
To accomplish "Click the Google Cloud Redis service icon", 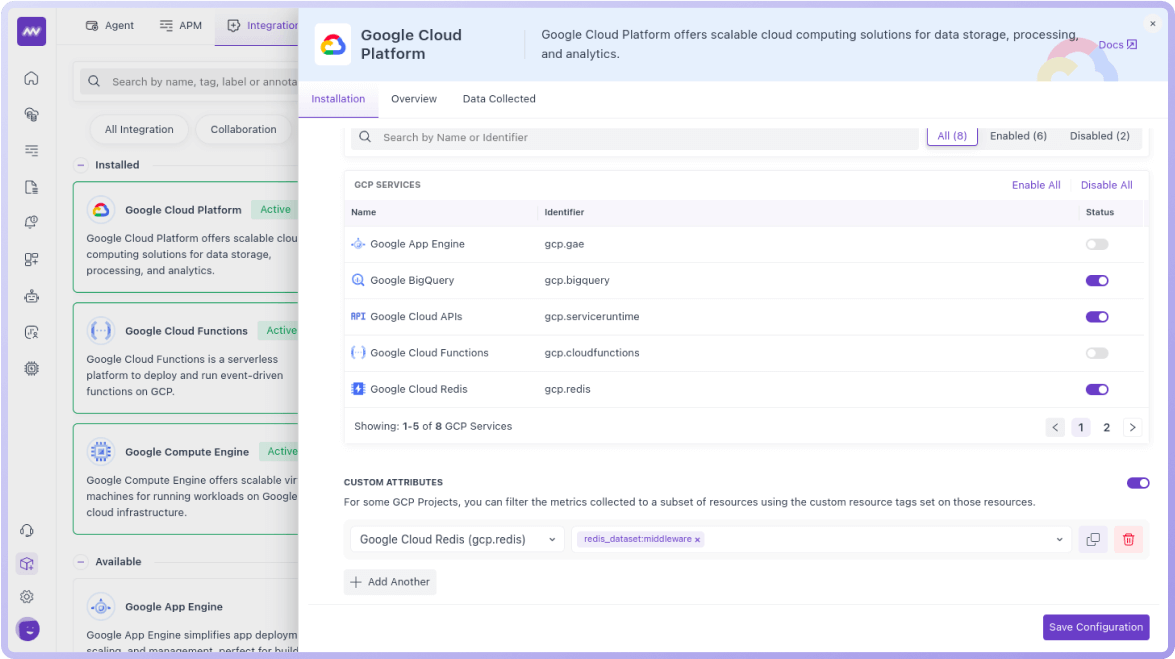I will click(x=358, y=389).
